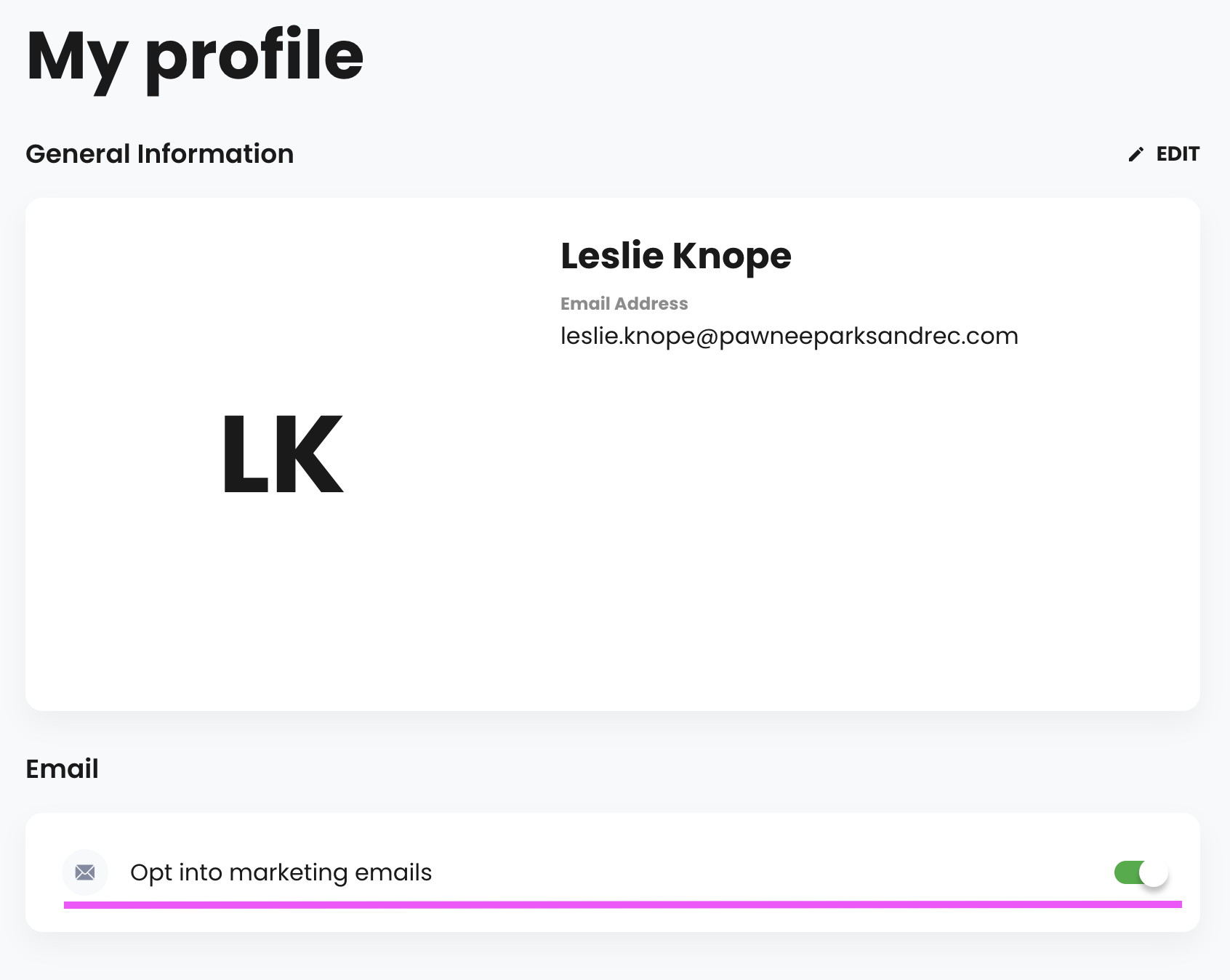Click the word Knope in the name
The image size is (1230, 980).
coord(732,257)
